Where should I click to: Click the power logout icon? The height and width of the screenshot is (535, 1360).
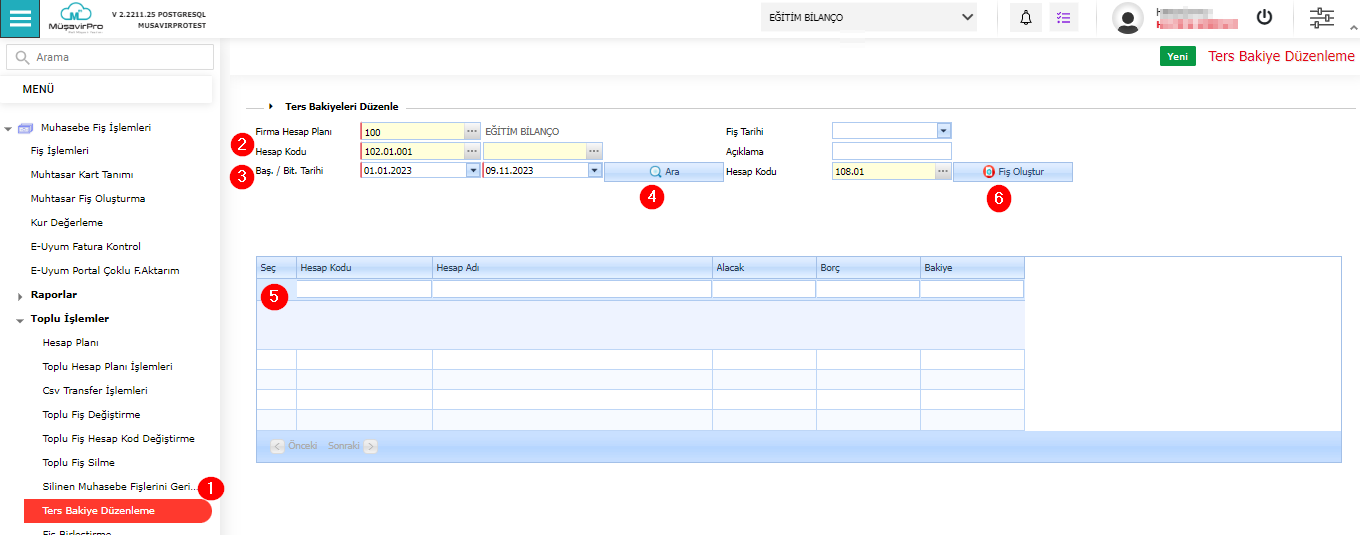(1265, 17)
